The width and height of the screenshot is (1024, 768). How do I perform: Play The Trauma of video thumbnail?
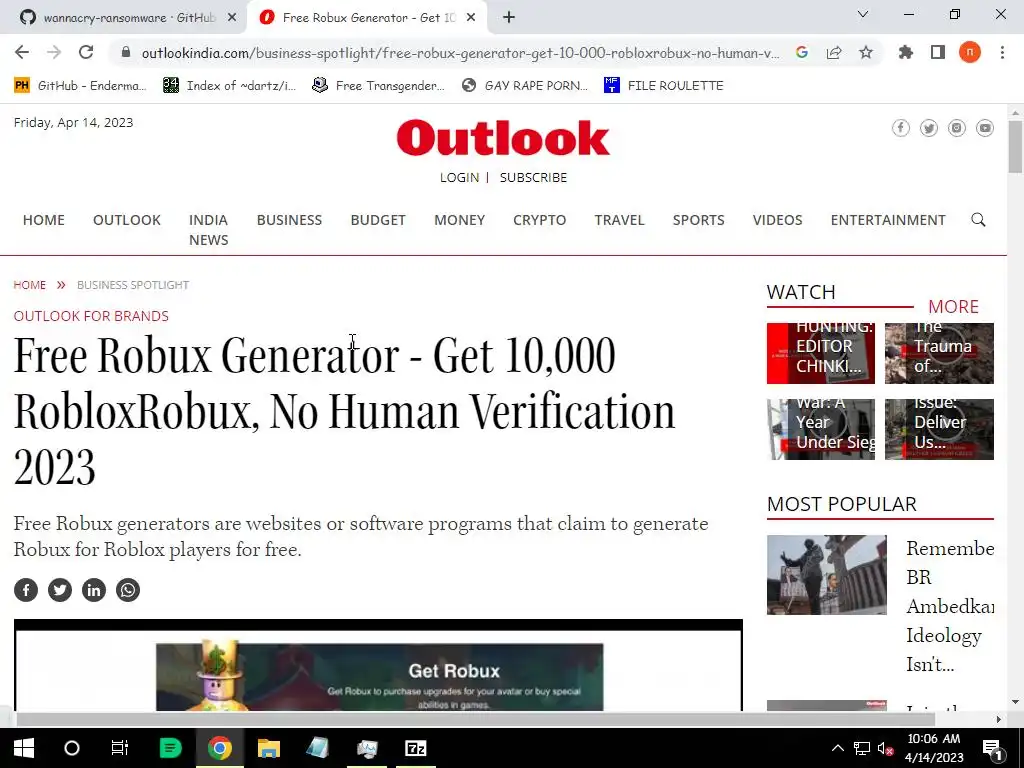pos(939,353)
